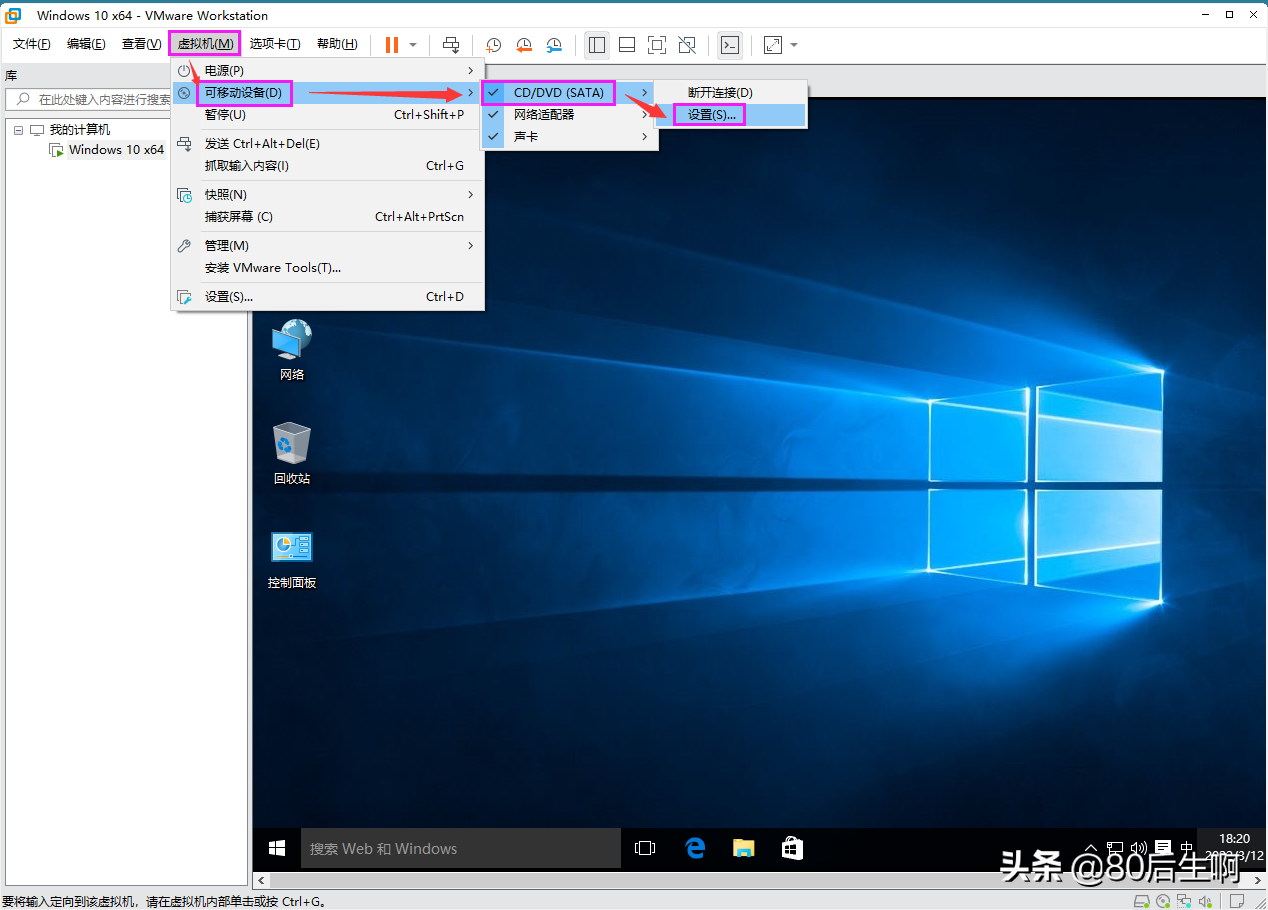This screenshot has width=1268, height=910.
Task: Toggle the thumbnail bar view icon
Action: tap(627, 45)
